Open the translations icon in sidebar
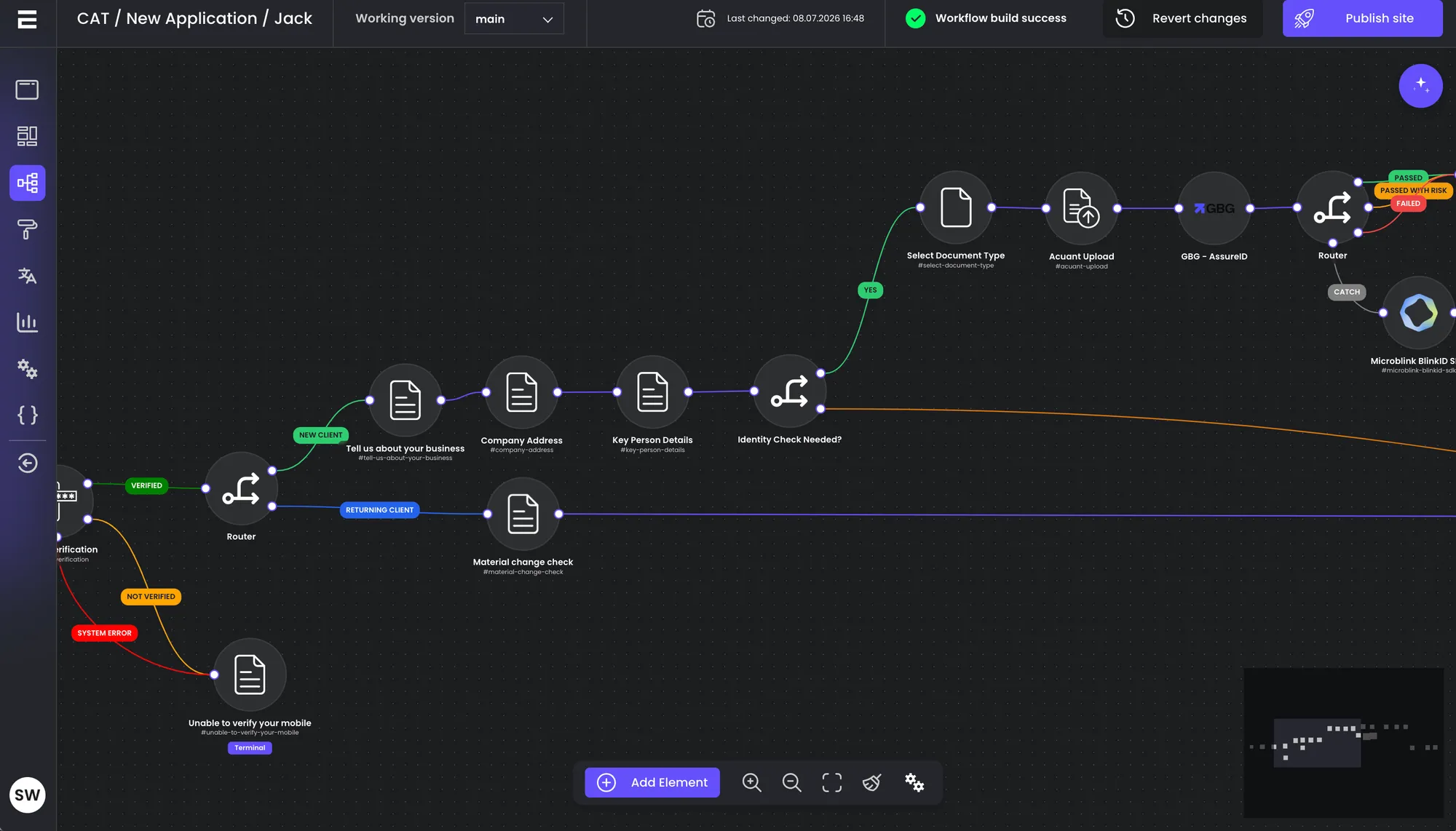The image size is (1456, 831). [27, 276]
